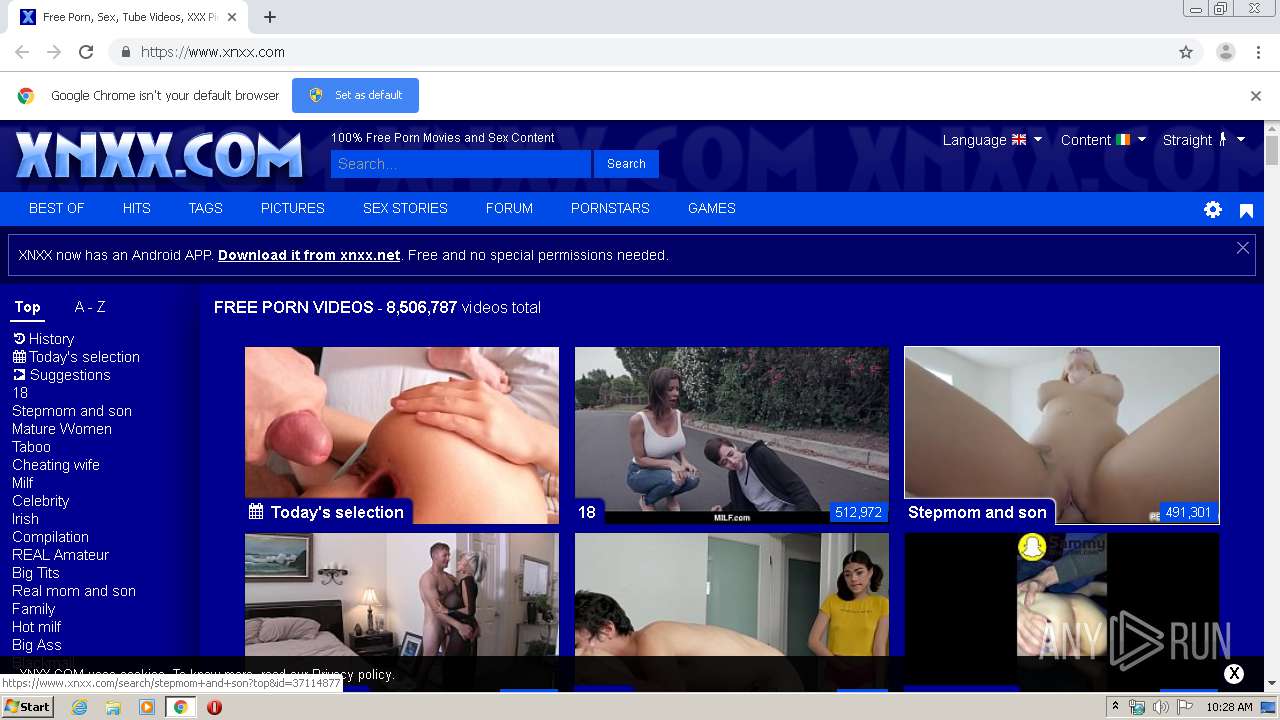The width and height of the screenshot is (1280, 720).
Task: Switch to the Top sidebar tab
Action: [x=27, y=308]
